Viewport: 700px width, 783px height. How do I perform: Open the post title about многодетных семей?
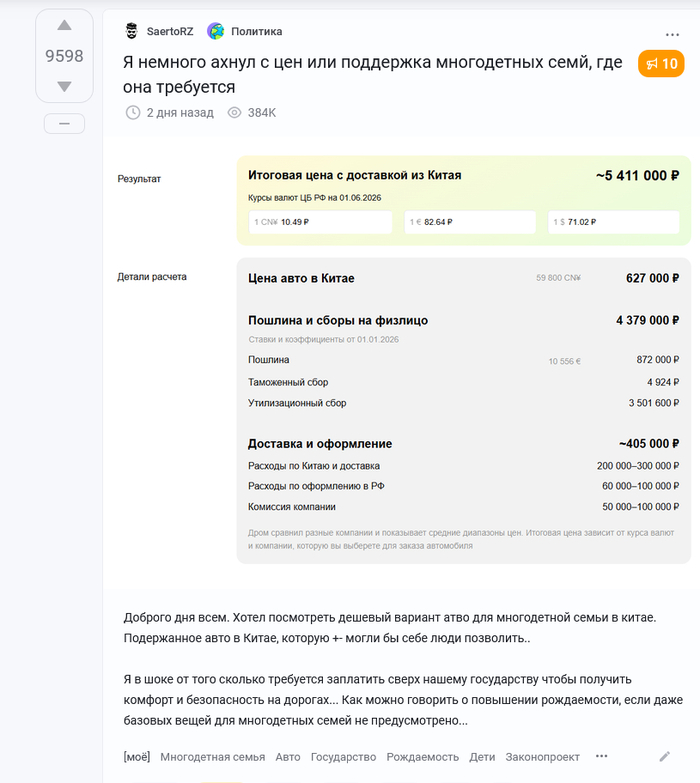pyautogui.click(x=372, y=74)
